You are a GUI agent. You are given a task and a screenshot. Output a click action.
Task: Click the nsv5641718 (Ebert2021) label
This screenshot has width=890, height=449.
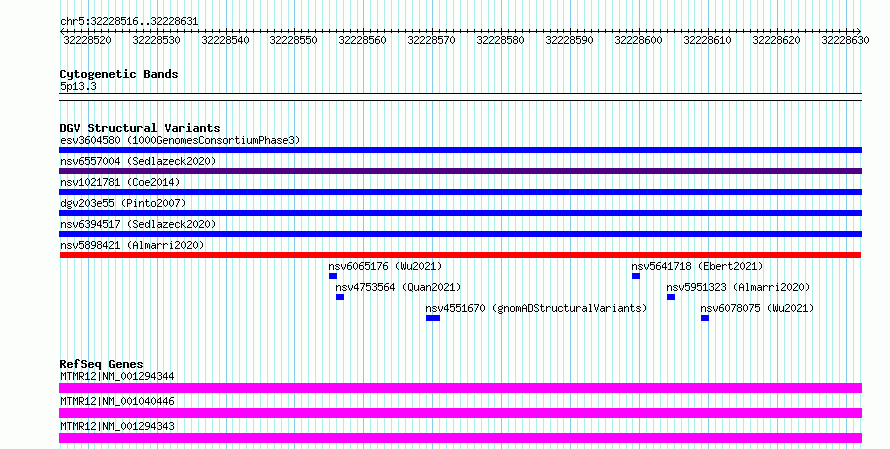point(697,266)
